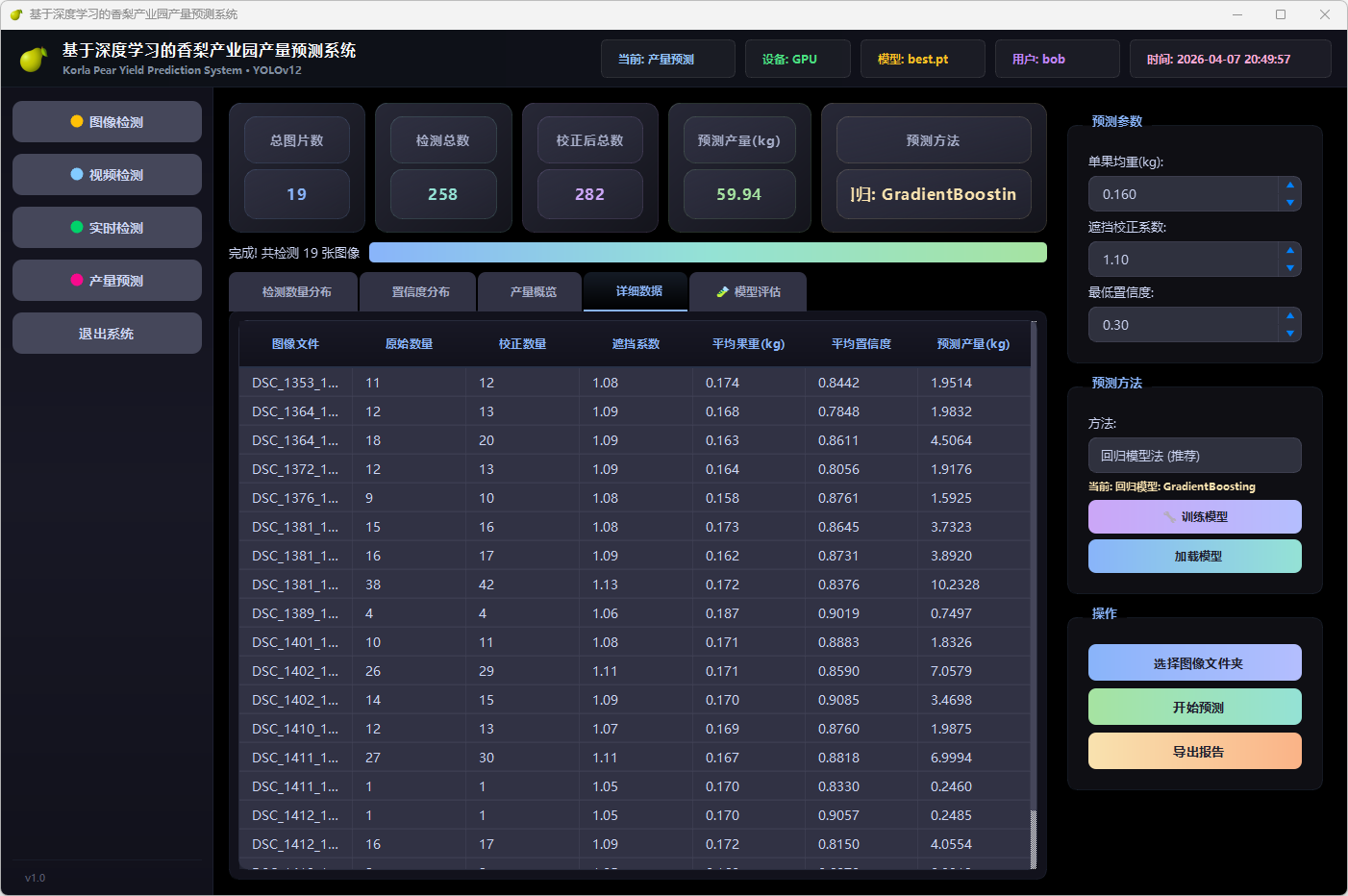Viewport: 1348px width, 896px height.
Task: Click the yellow dot icon on 图像检测
Action: pos(77,122)
